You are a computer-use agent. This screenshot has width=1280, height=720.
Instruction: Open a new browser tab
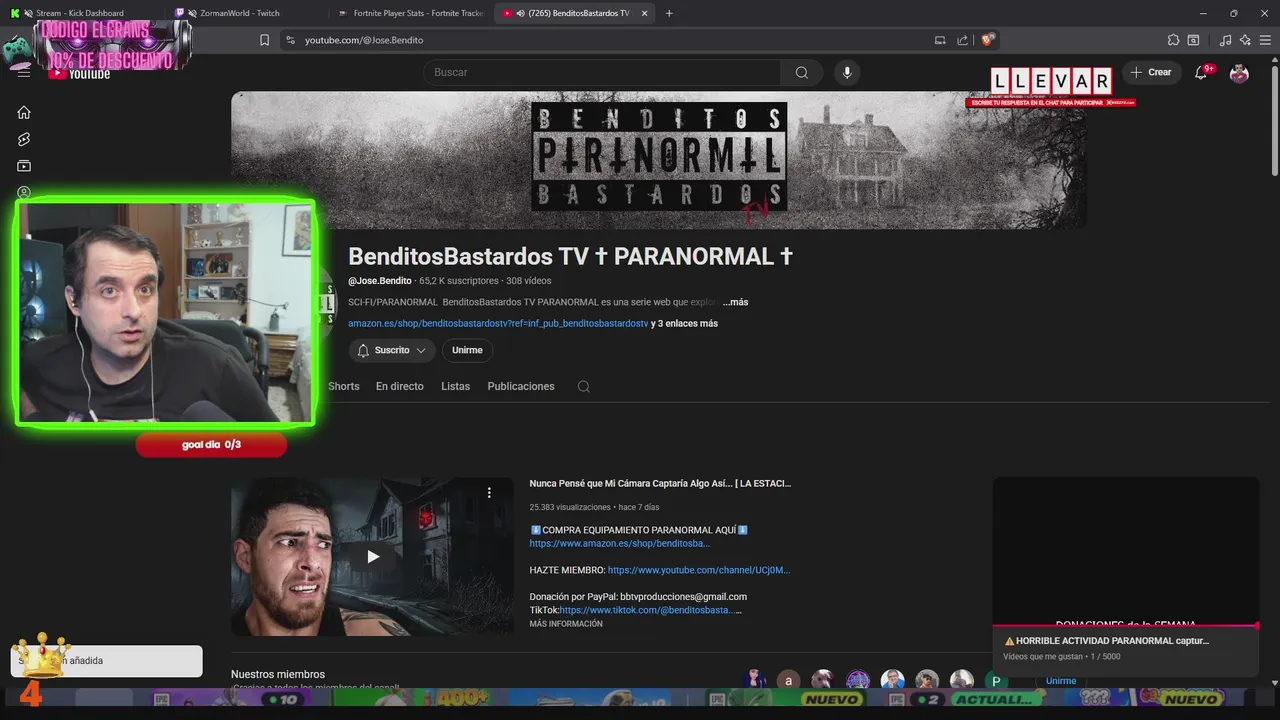669,13
